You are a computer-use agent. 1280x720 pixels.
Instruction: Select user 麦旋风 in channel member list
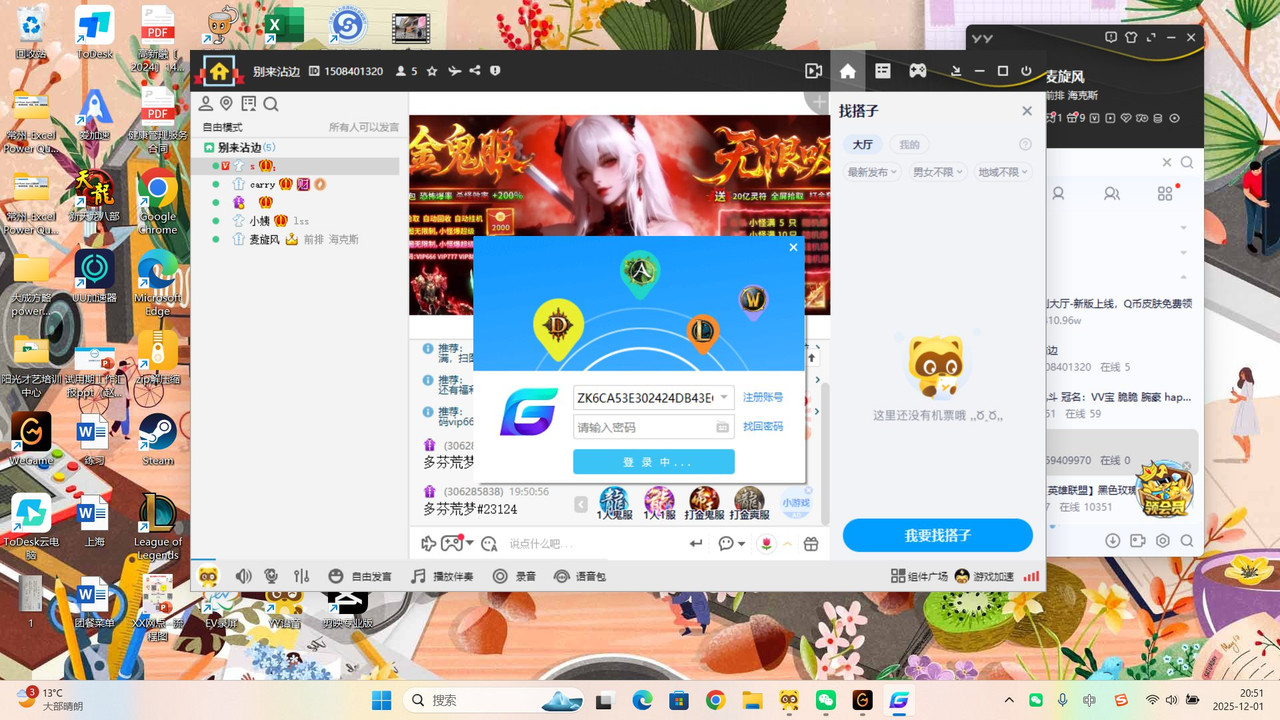[x=264, y=239]
